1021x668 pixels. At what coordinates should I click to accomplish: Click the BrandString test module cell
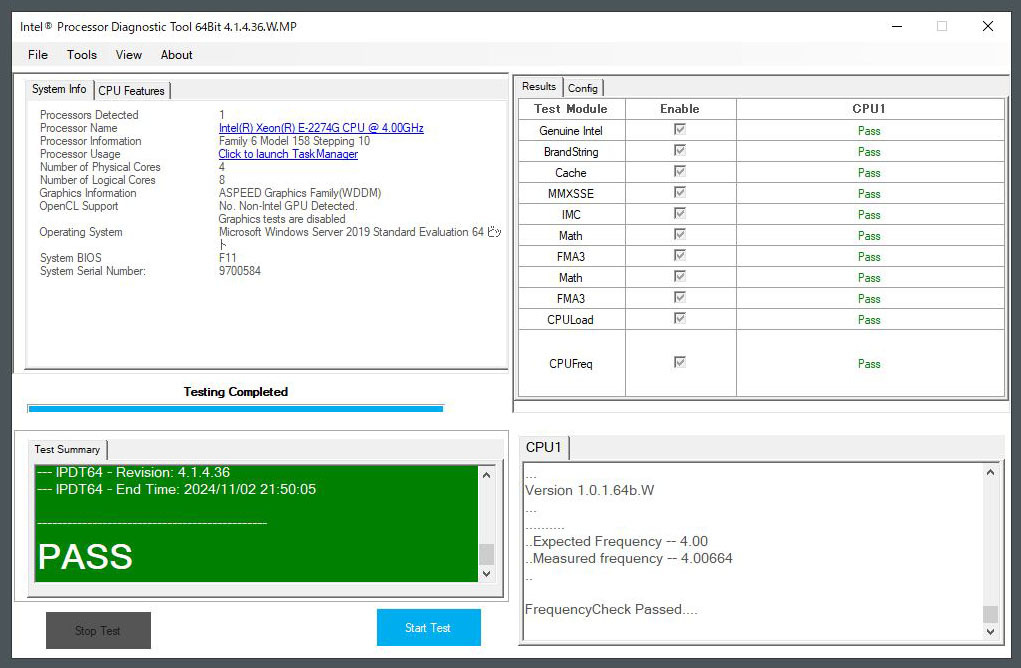(571, 152)
